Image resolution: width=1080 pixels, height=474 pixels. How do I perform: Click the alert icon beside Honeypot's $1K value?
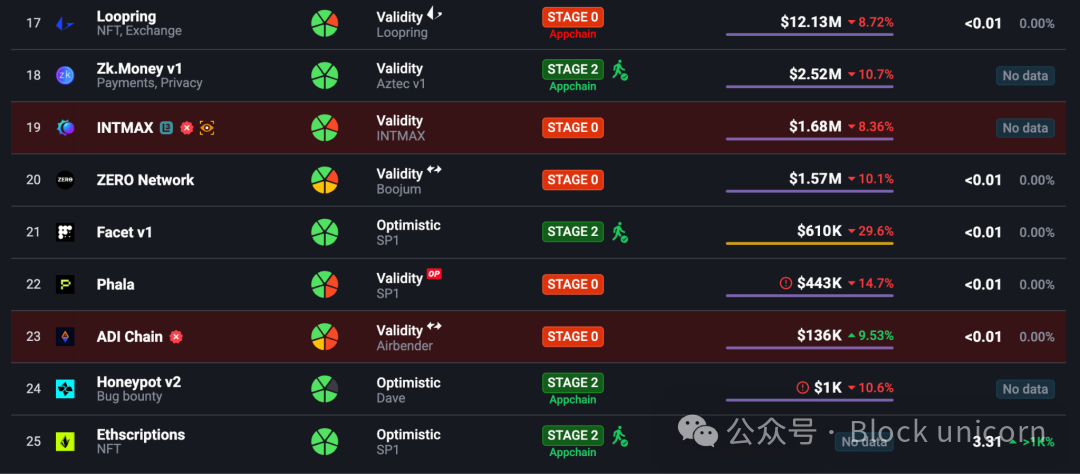pos(802,388)
